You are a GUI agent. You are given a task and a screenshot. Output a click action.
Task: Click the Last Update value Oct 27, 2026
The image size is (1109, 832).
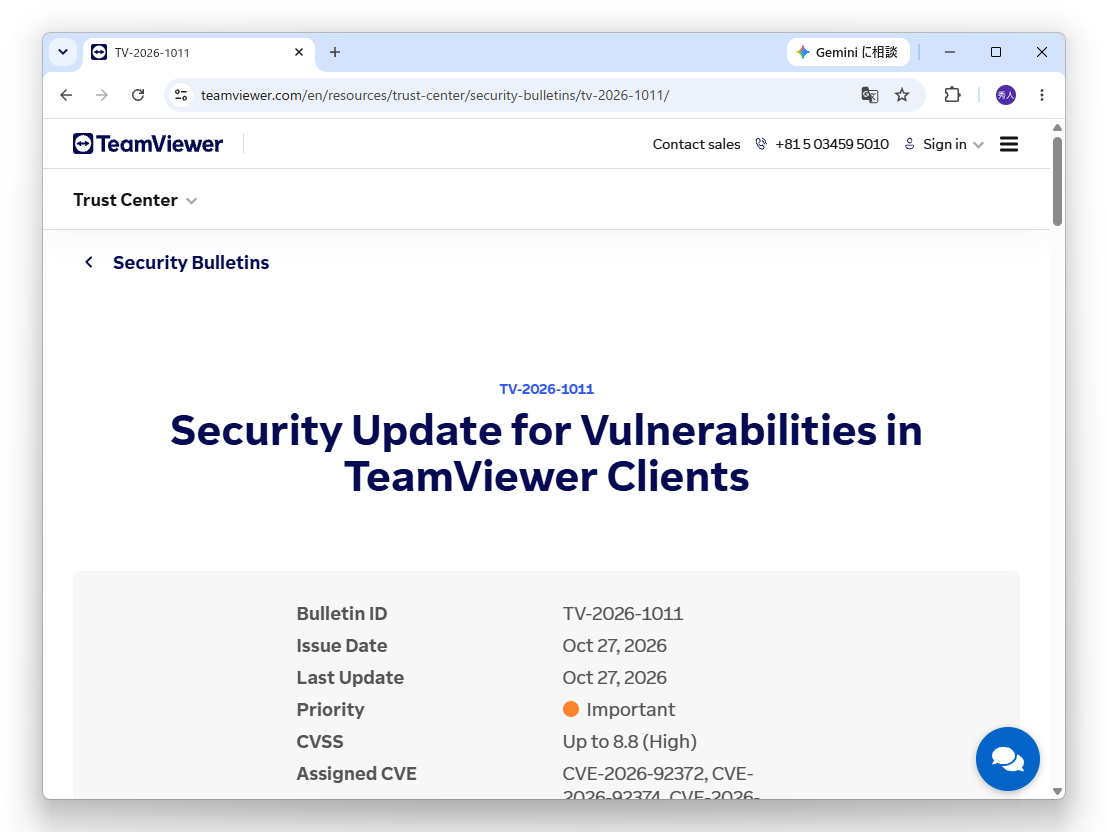click(615, 678)
